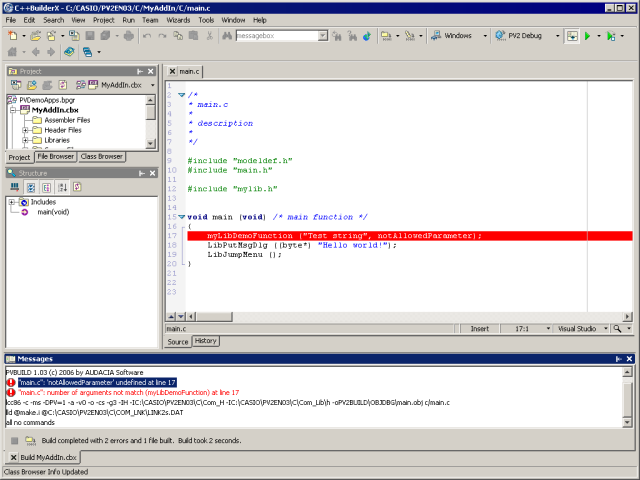
Task: Click the Search Again binoculars icon
Action: coord(337,36)
